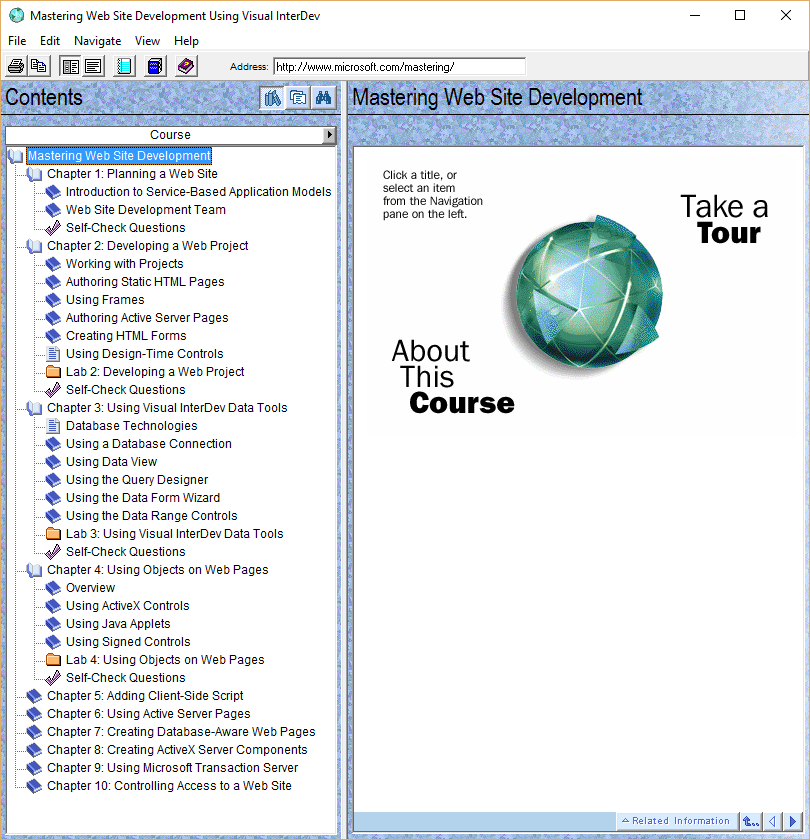Open Introduction to Service-Based Application Models
The width and height of the screenshot is (810, 840).
(x=198, y=192)
